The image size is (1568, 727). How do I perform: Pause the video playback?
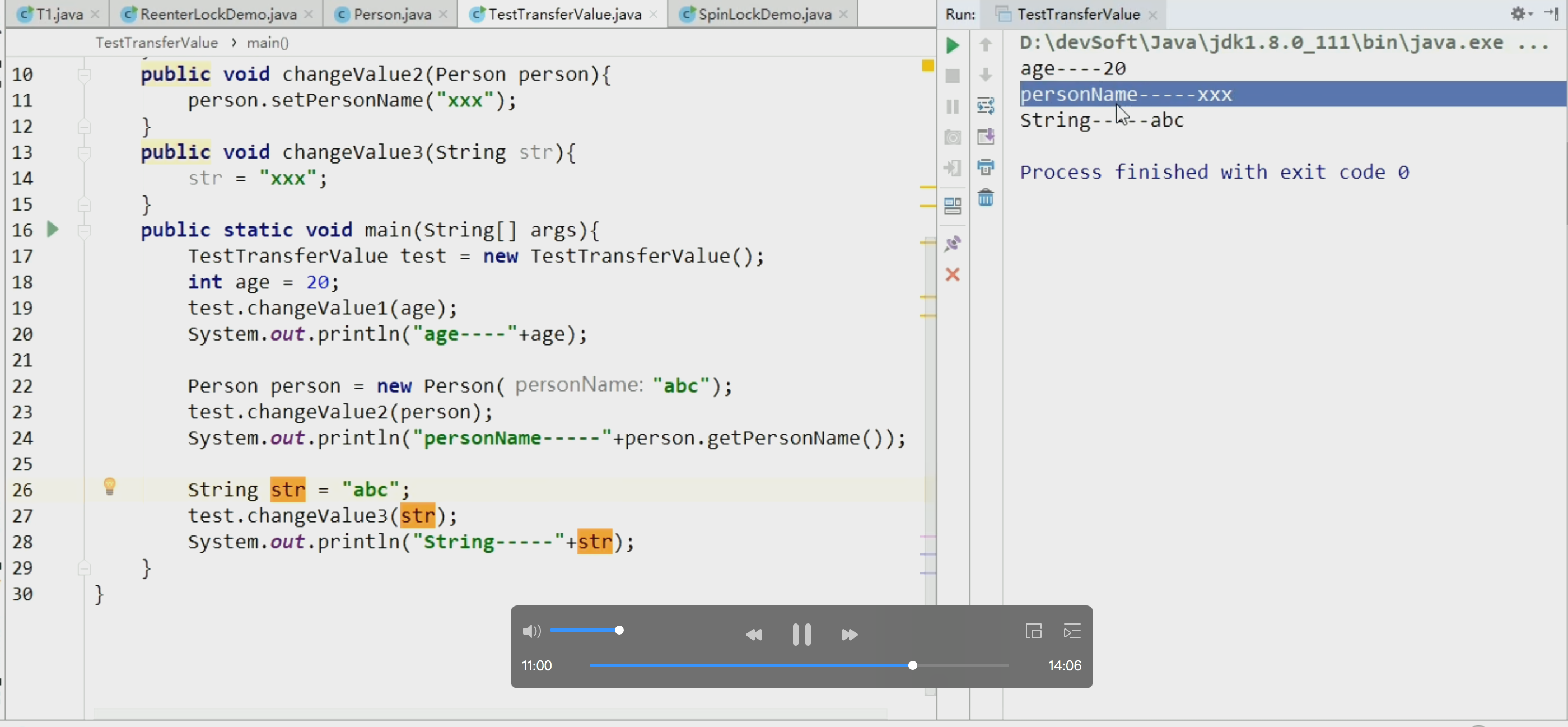click(801, 635)
